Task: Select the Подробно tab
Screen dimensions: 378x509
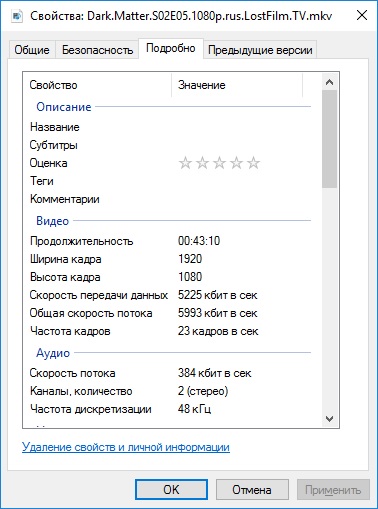Action: pos(171,49)
